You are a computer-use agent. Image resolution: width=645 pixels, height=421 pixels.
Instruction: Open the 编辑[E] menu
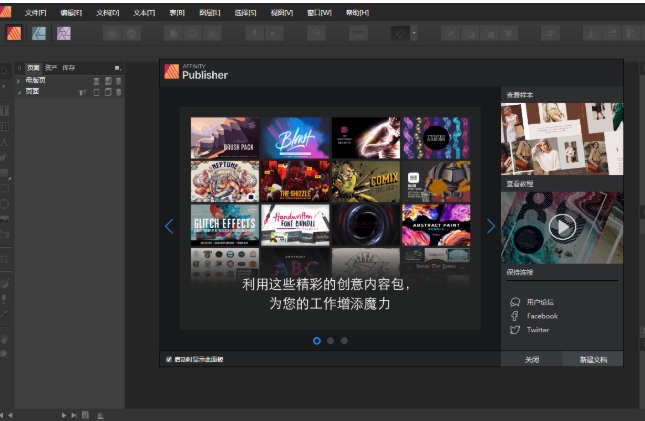click(x=71, y=13)
